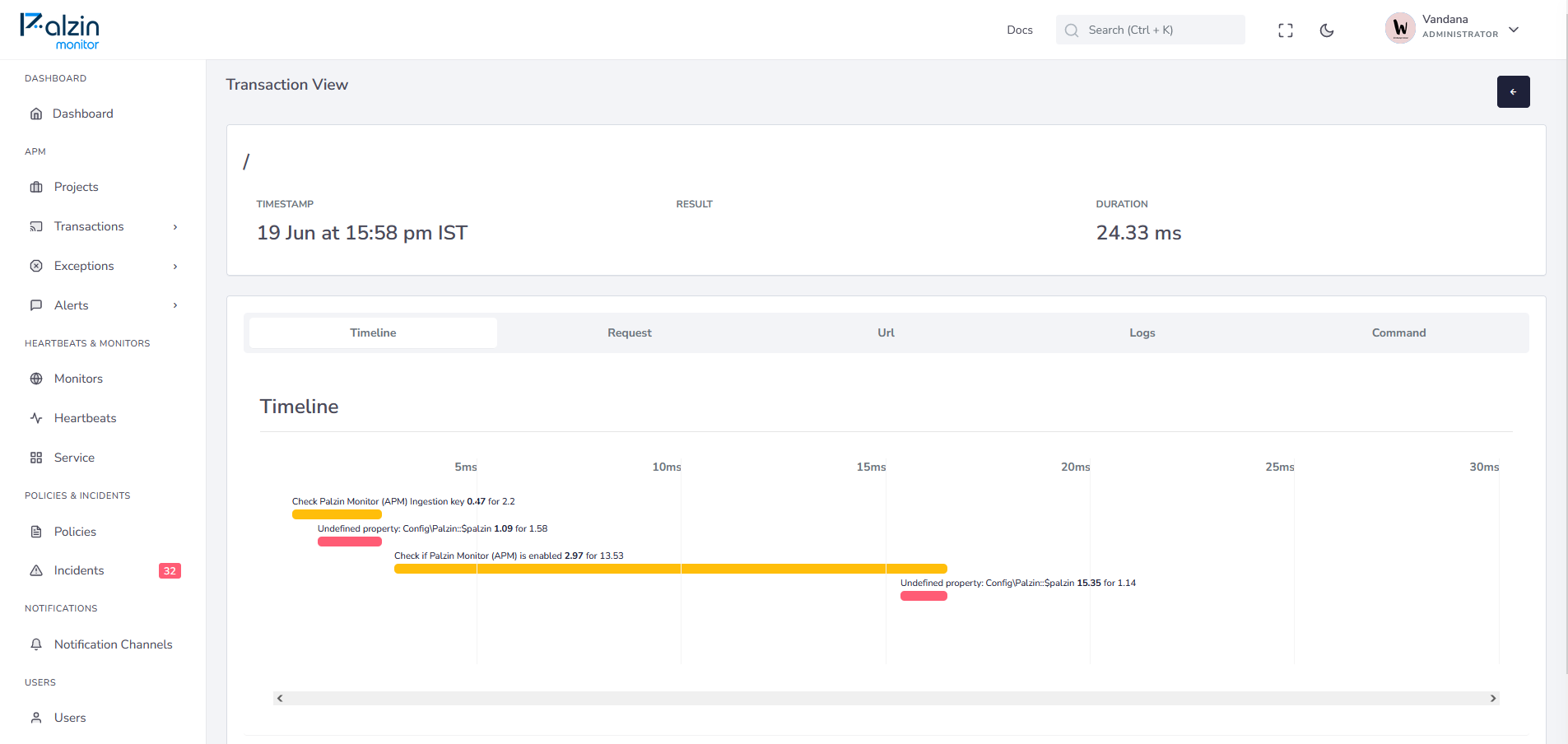Click the timeline scrollbar right arrow

tap(1493, 698)
